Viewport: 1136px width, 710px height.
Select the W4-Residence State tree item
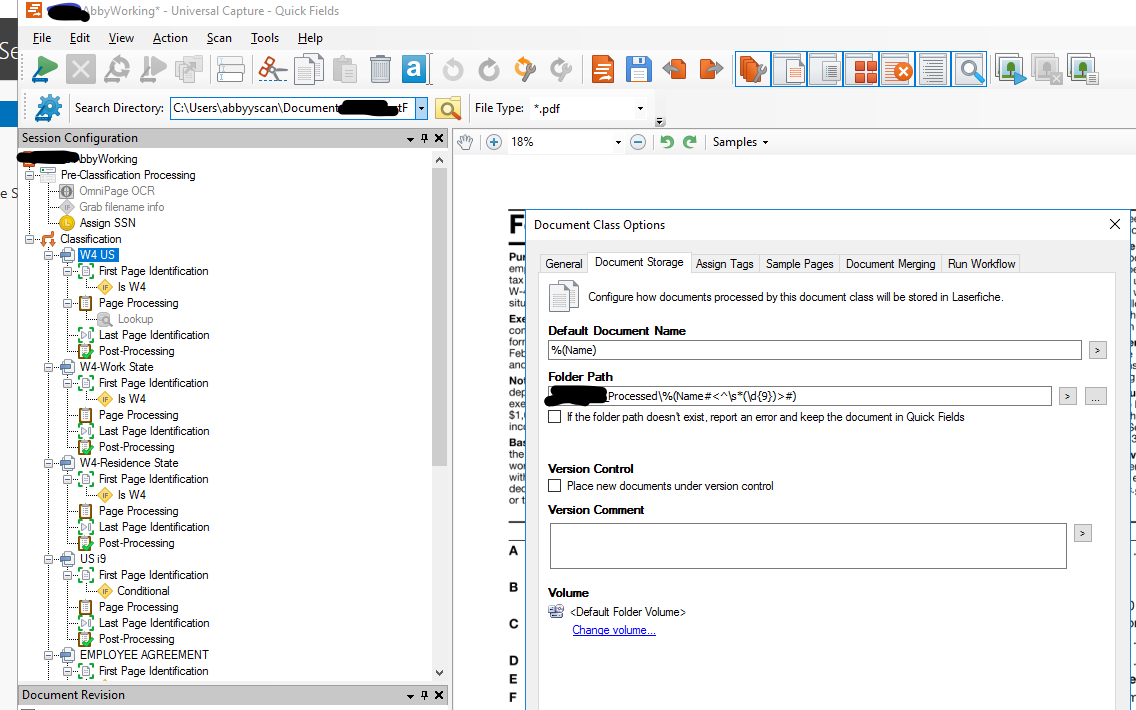(x=129, y=463)
